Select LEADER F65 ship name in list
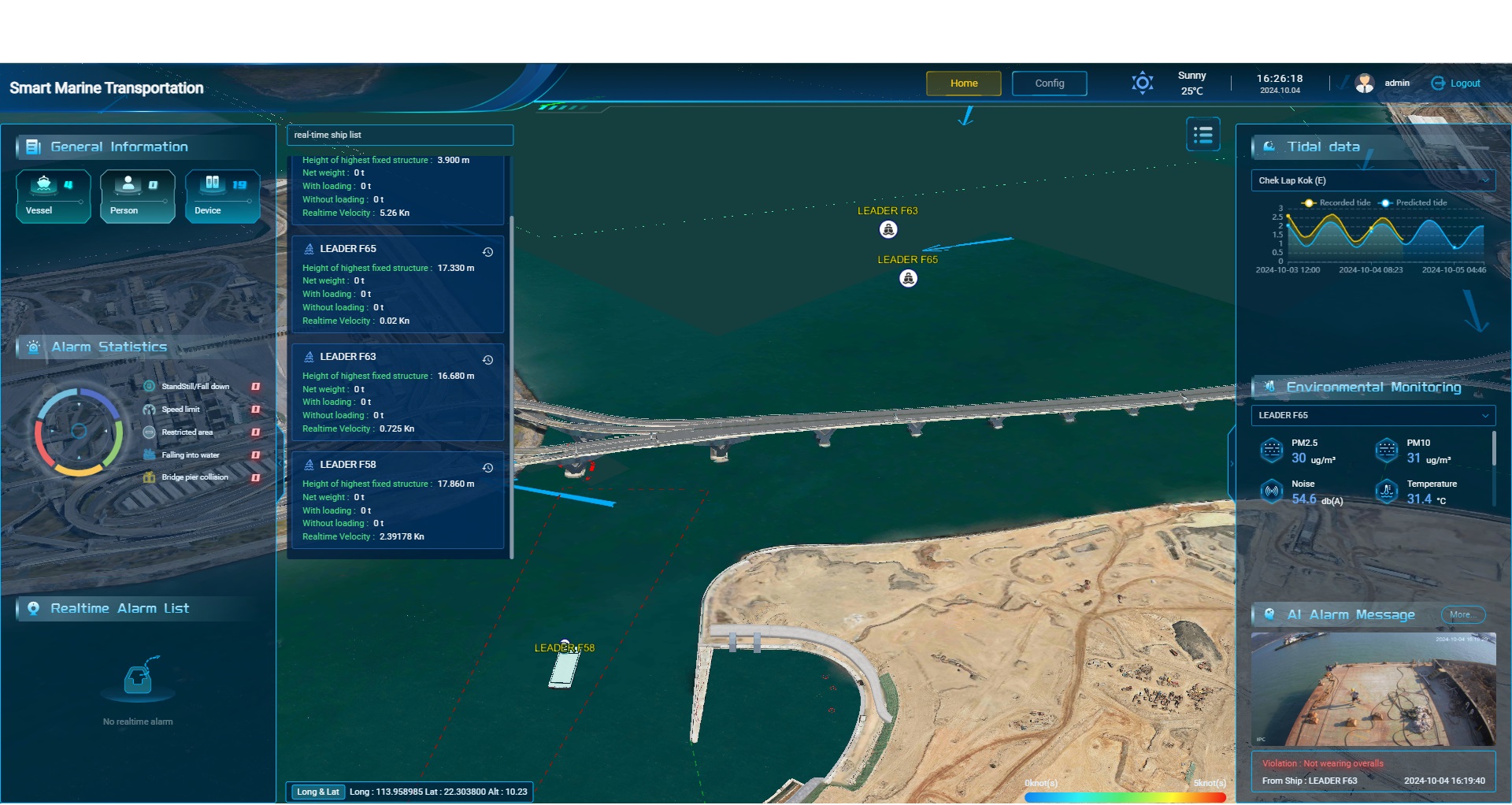 [x=347, y=249]
